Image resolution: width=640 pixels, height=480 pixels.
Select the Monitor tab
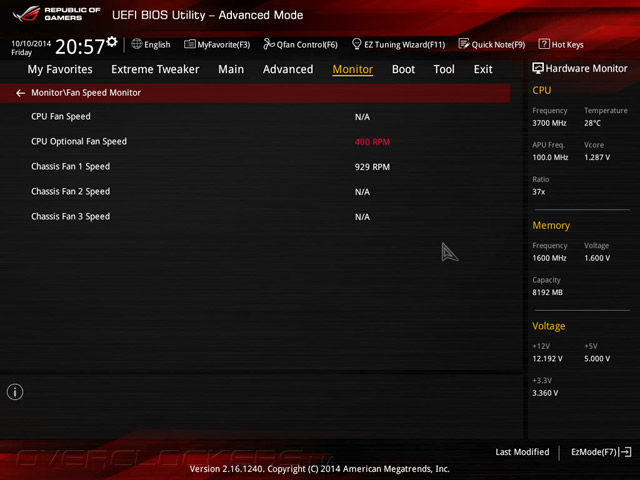[353, 69]
